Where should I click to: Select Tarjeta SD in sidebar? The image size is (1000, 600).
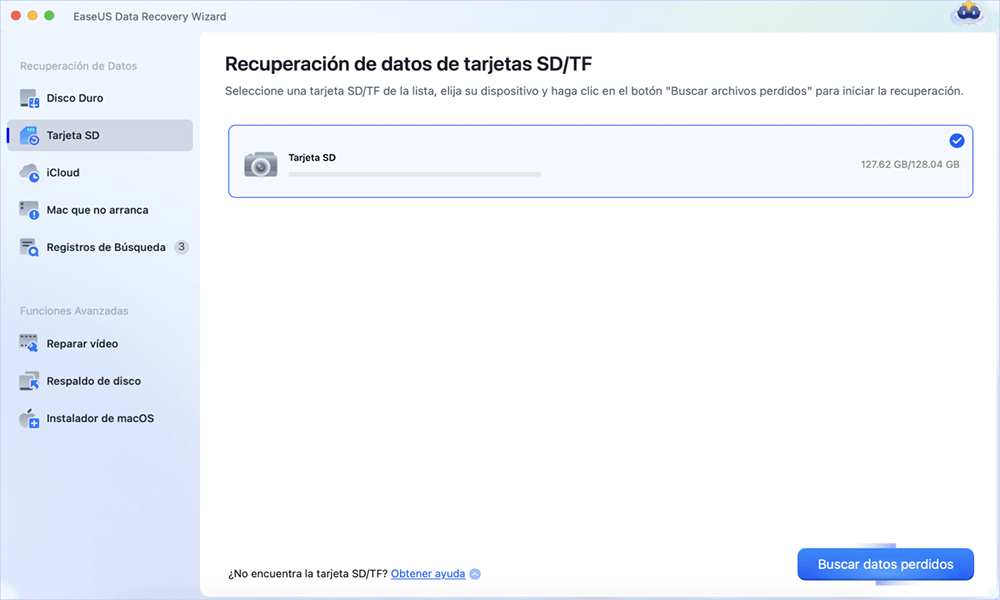click(x=100, y=135)
